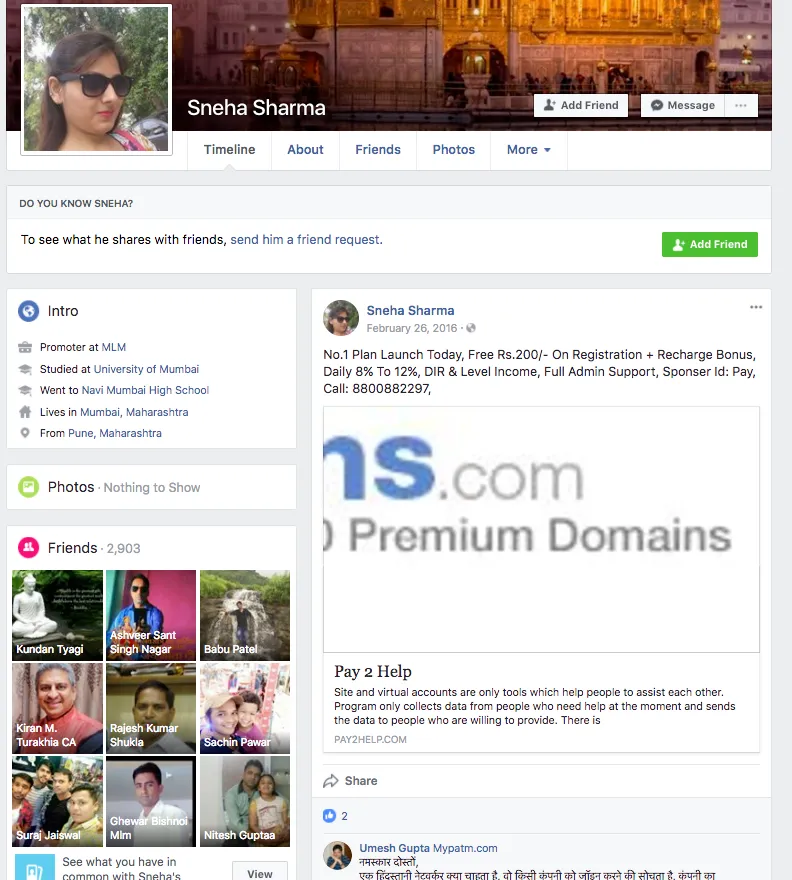View the 2 likes count
Viewport: 792px width, 880px height.
344,816
